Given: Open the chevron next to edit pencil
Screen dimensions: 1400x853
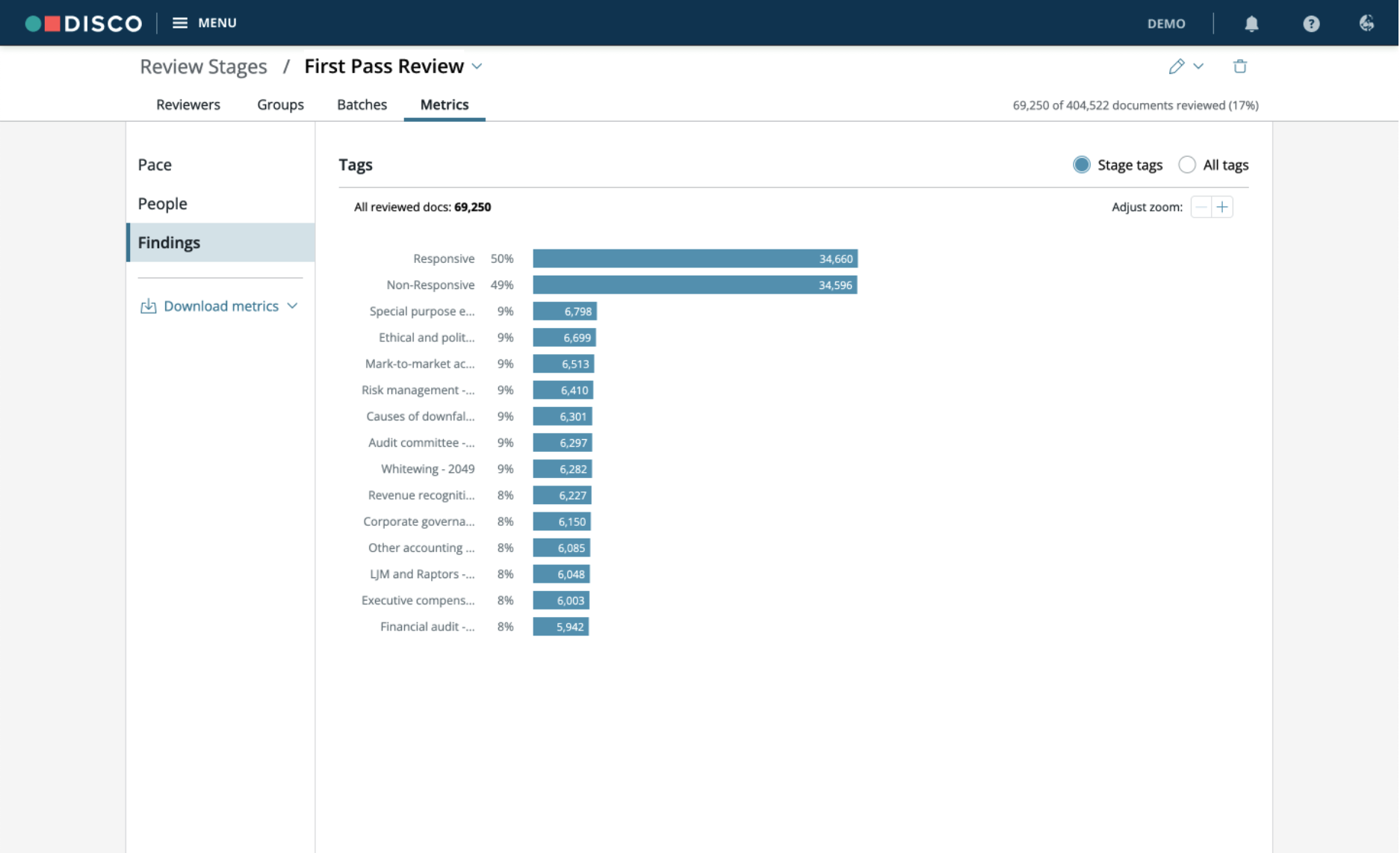Looking at the screenshot, I should pyautogui.click(x=1198, y=66).
